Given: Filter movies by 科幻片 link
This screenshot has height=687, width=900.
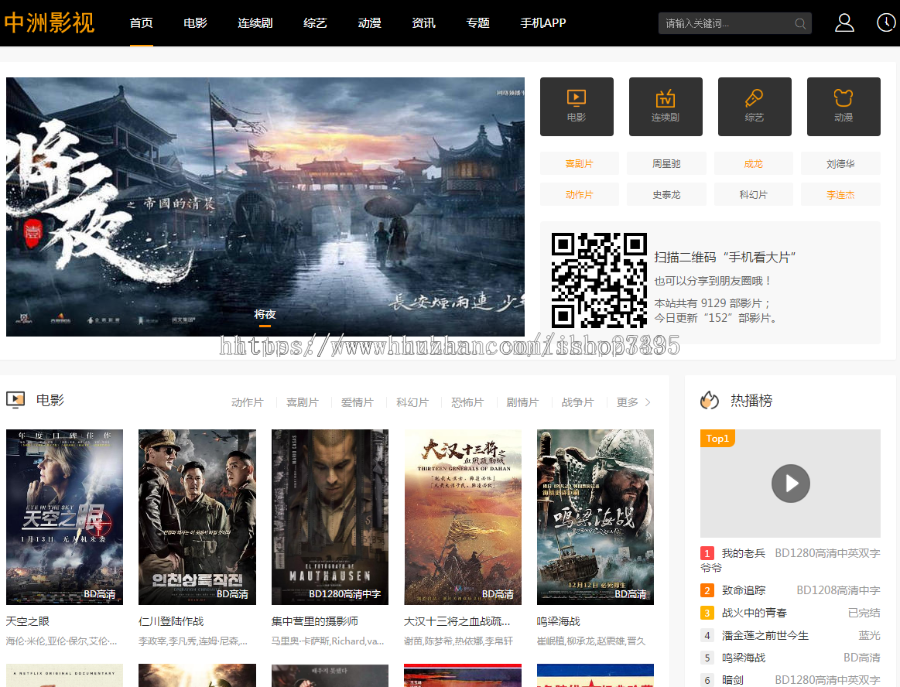Looking at the screenshot, I should tap(412, 402).
